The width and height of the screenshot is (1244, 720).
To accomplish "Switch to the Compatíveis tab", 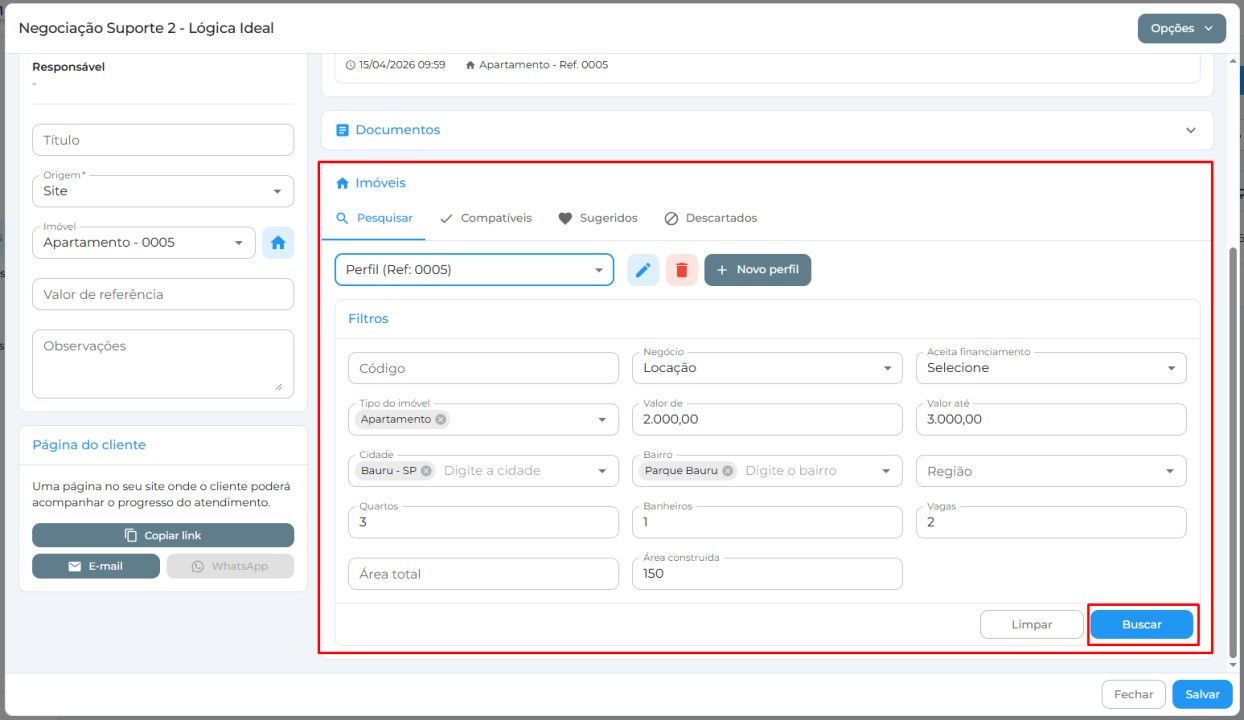I will coord(485,218).
